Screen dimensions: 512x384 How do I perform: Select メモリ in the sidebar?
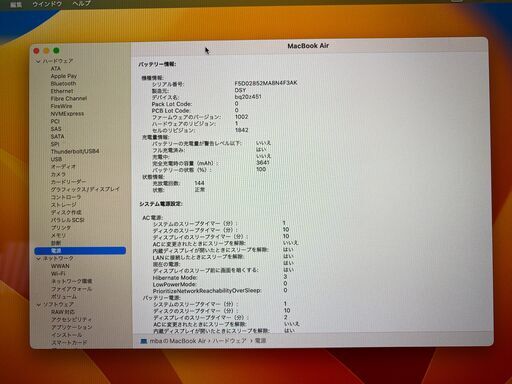tap(58, 235)
